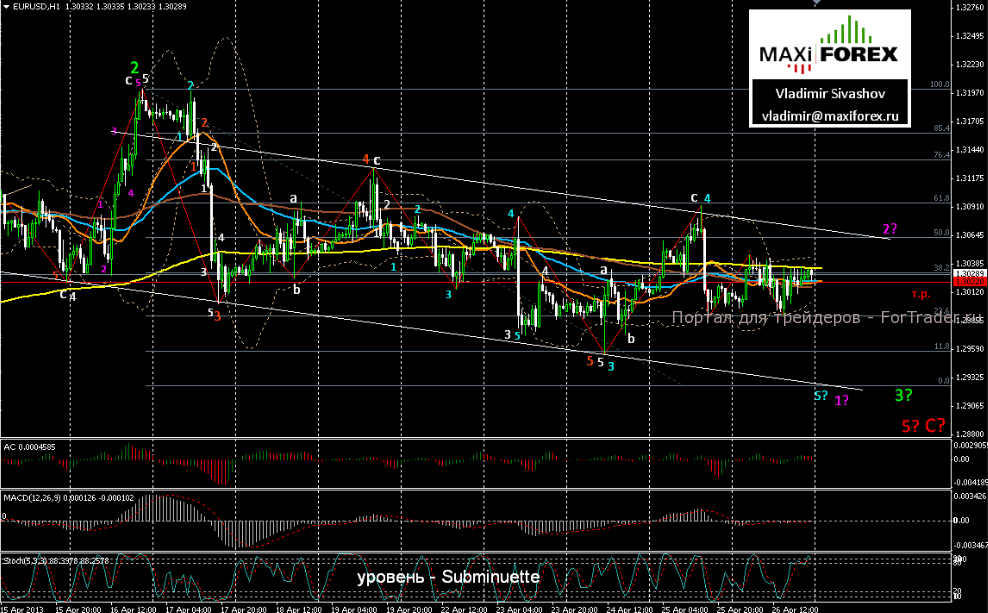Select the Fibonacci 85.4 level label

click(942, 129)
